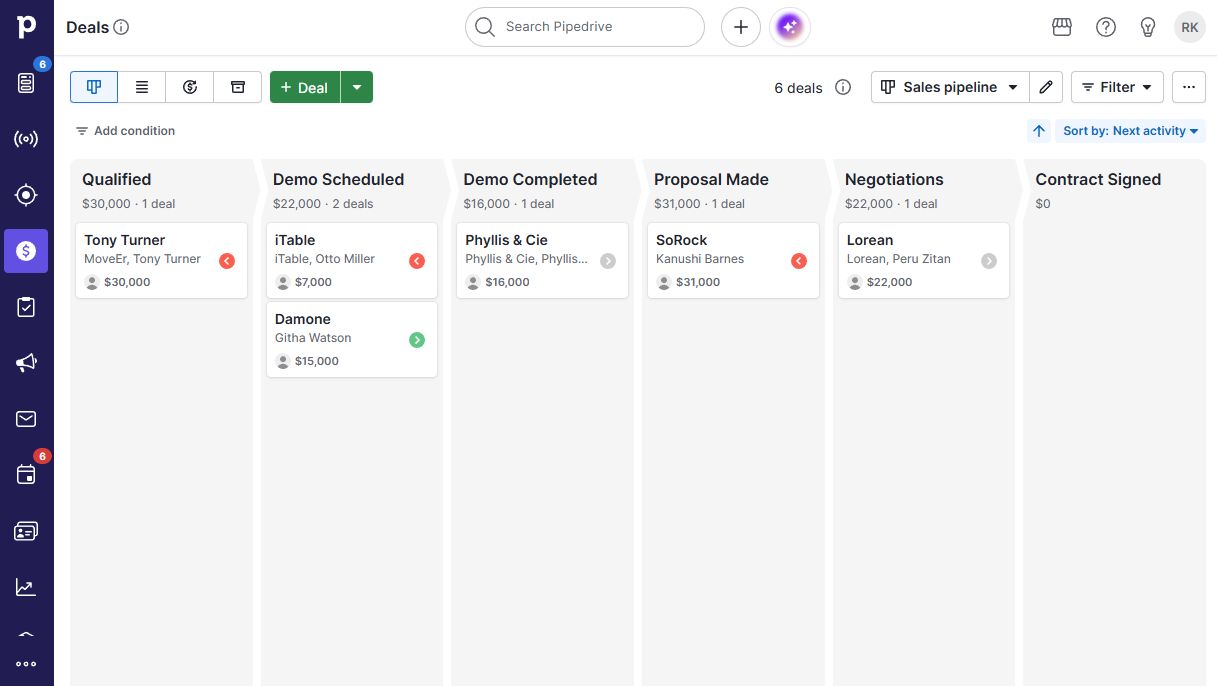Edit the pipeline using the pencil icon
Viewport: 1217px width, 686px height.
(x=1046, y=87)
